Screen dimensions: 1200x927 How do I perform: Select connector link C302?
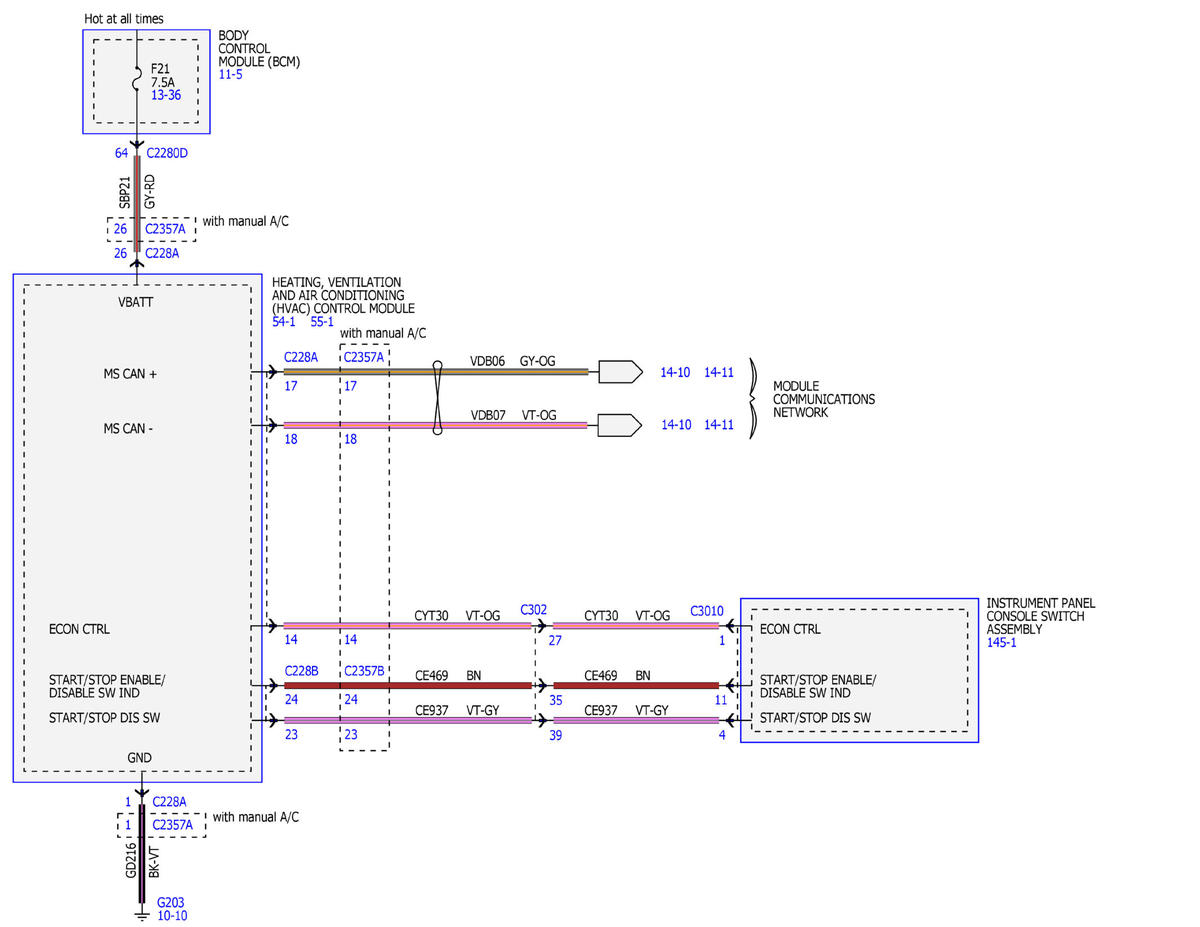(533, 609)
